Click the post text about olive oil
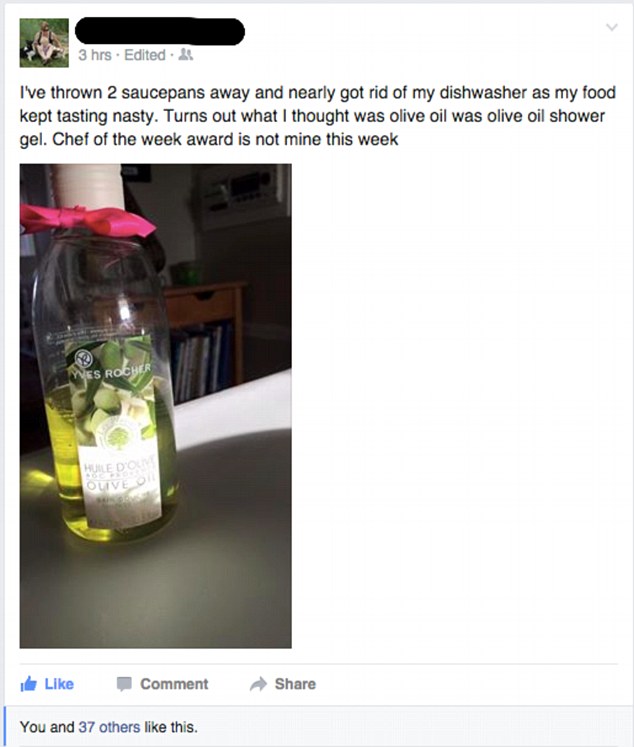 point(318,116)
